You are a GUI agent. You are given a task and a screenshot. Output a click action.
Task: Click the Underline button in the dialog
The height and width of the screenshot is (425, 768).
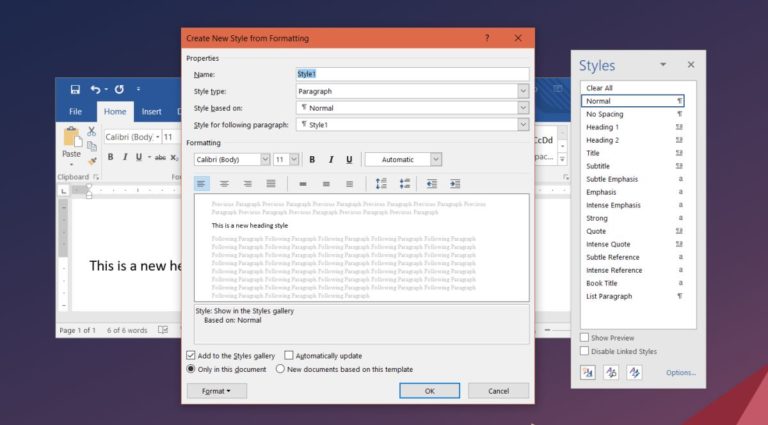coord(348,159)
